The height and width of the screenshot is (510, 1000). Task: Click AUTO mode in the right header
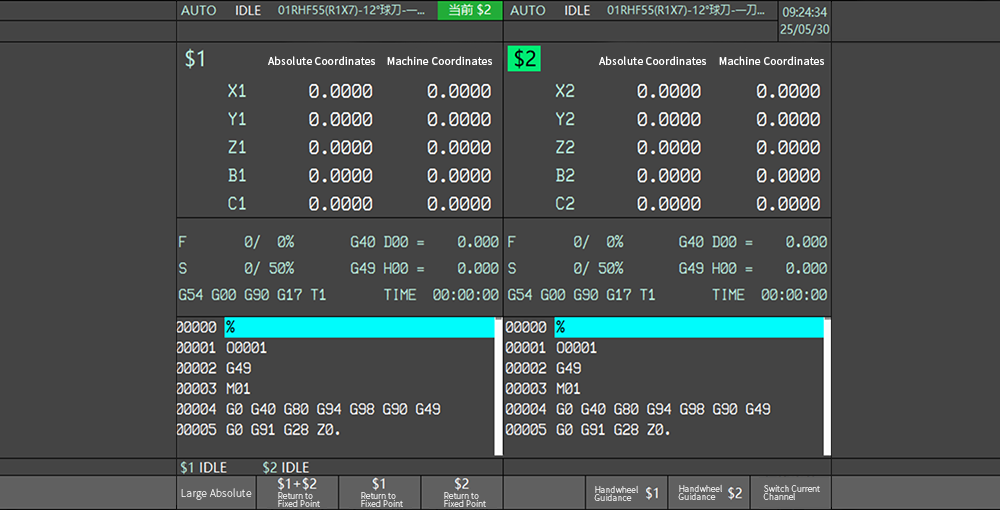click(528, 11)
